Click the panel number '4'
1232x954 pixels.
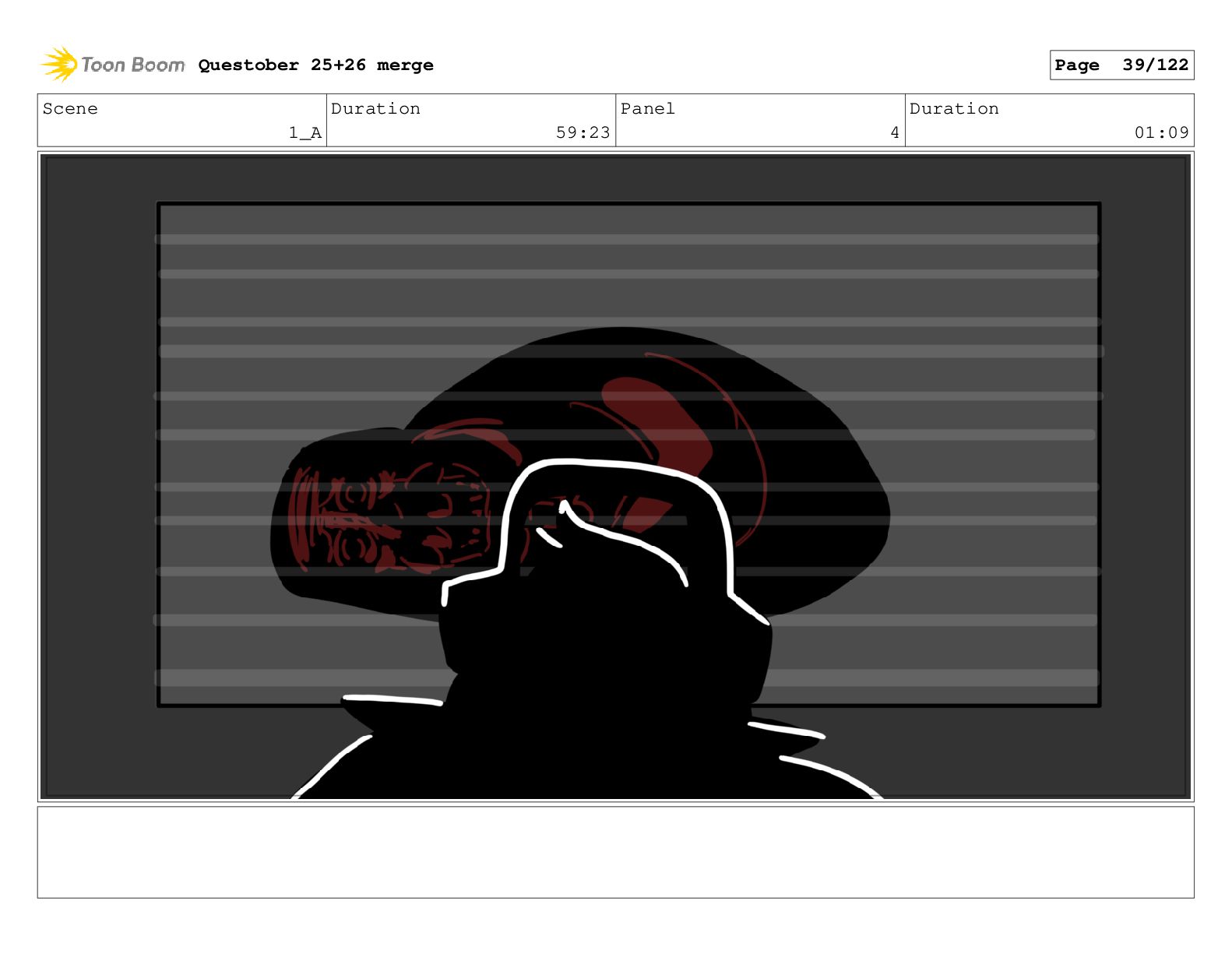tap(895, 133)
